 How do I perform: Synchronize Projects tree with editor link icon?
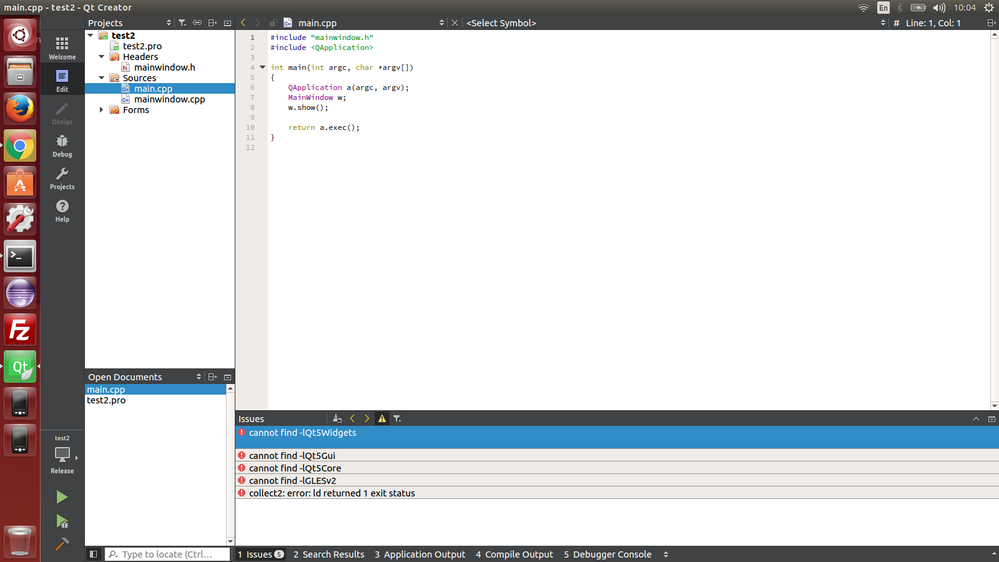point(198,23)
